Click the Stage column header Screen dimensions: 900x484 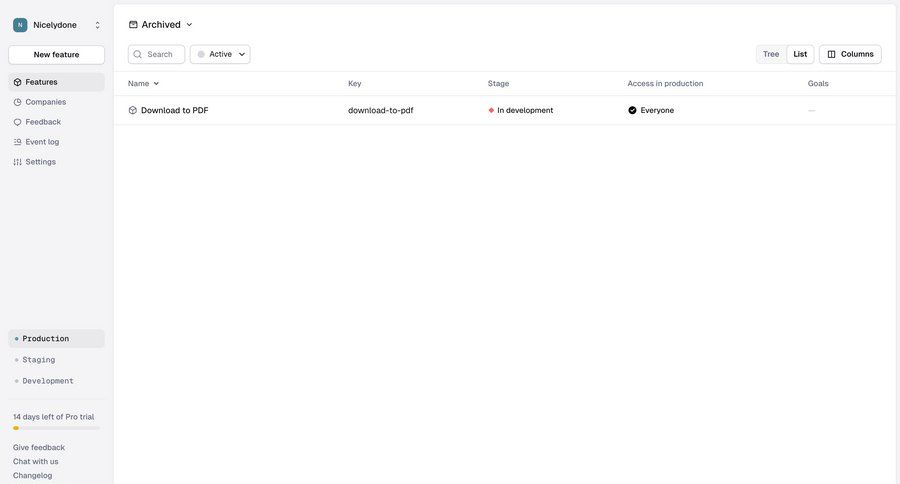click(x=498, y=83)
